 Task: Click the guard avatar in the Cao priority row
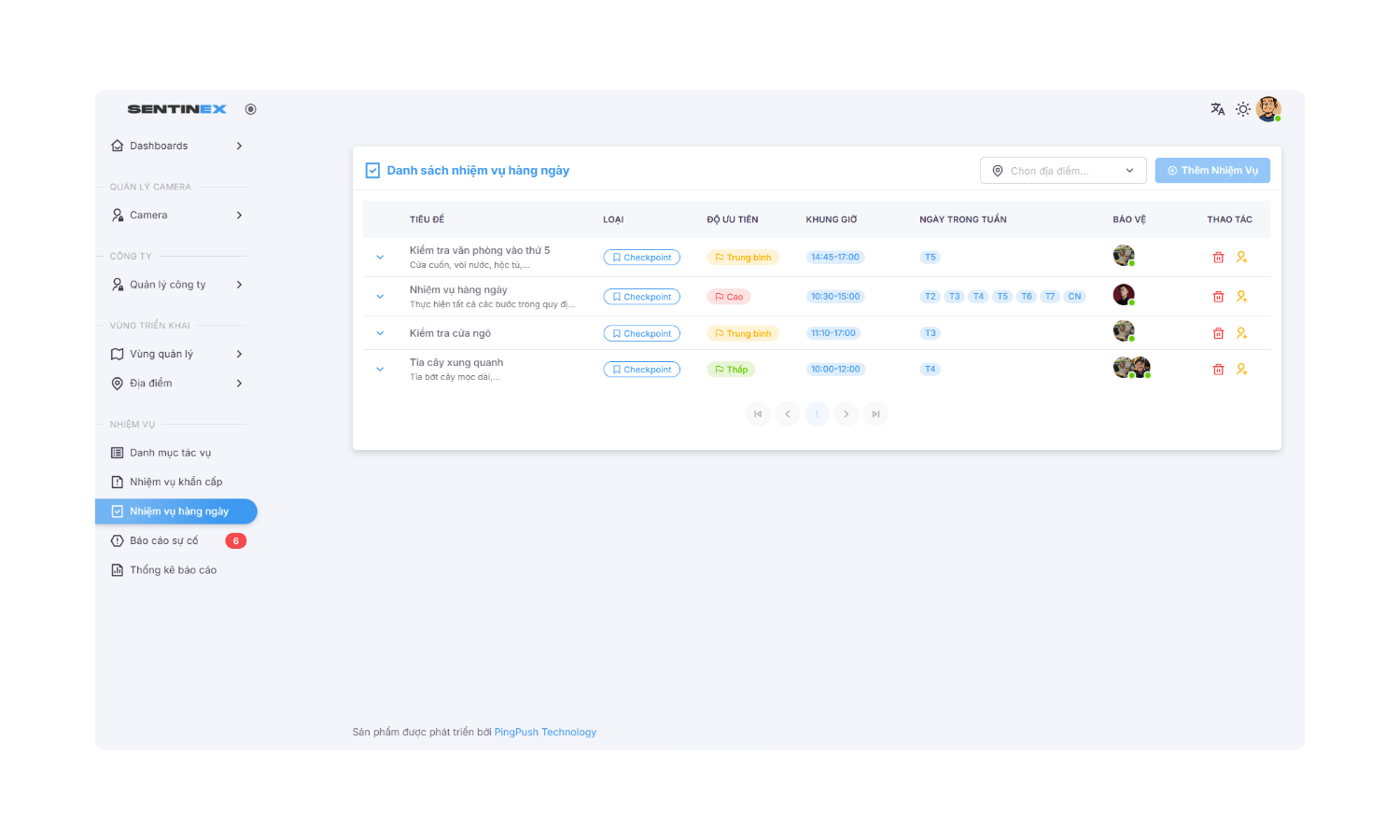(x=1123, y=295)
